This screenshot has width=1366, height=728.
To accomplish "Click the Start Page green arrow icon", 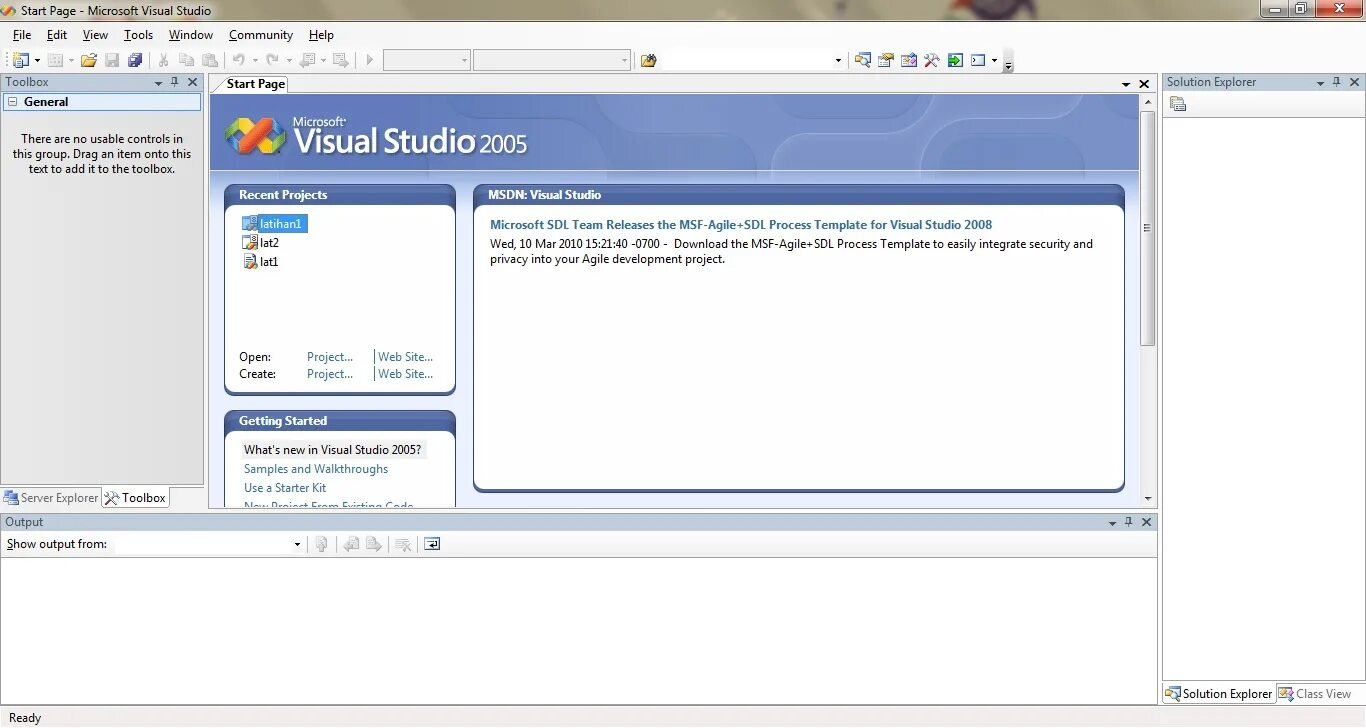I will pos(955,60).
